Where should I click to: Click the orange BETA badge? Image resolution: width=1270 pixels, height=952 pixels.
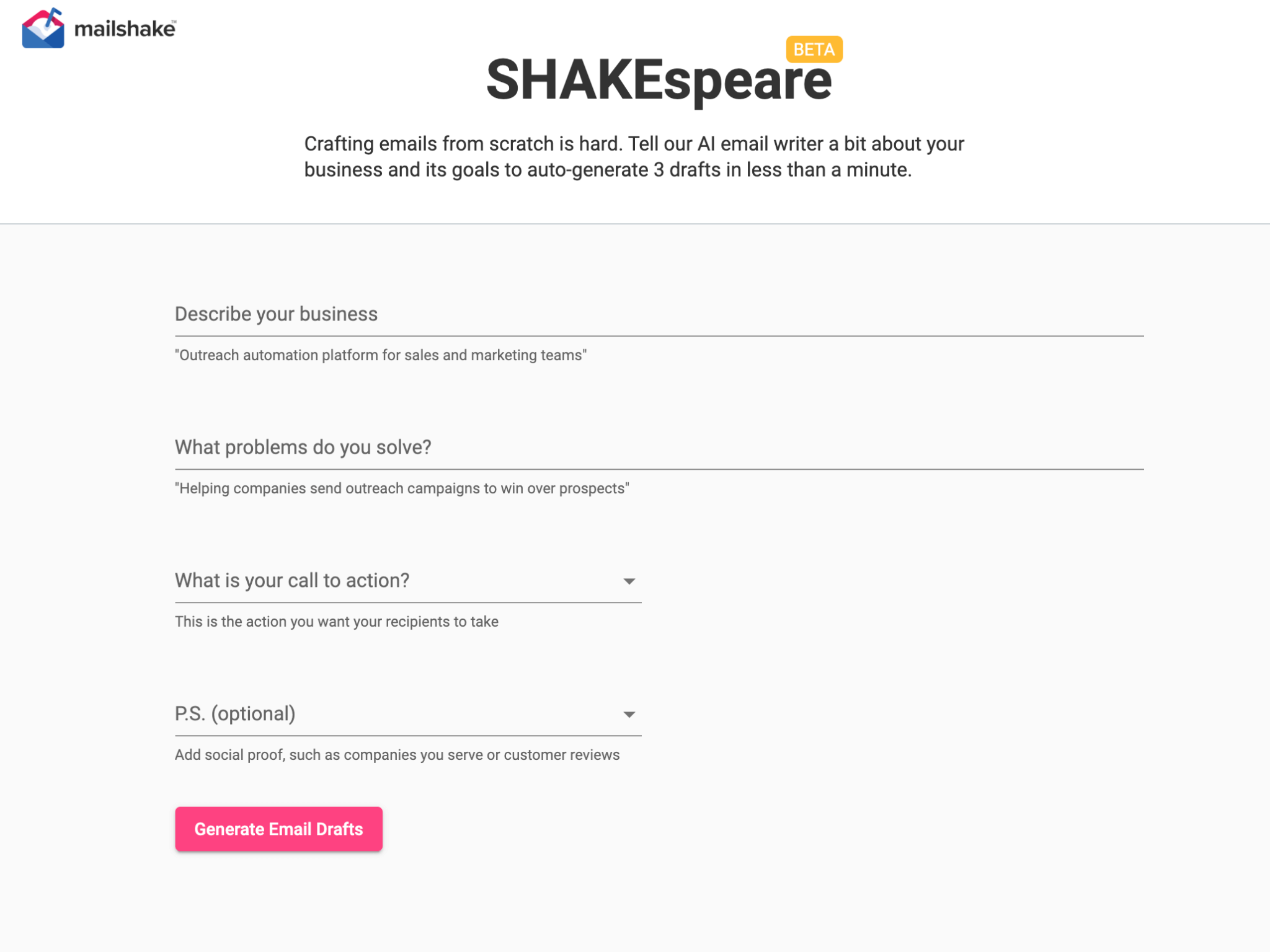[814, 50]
